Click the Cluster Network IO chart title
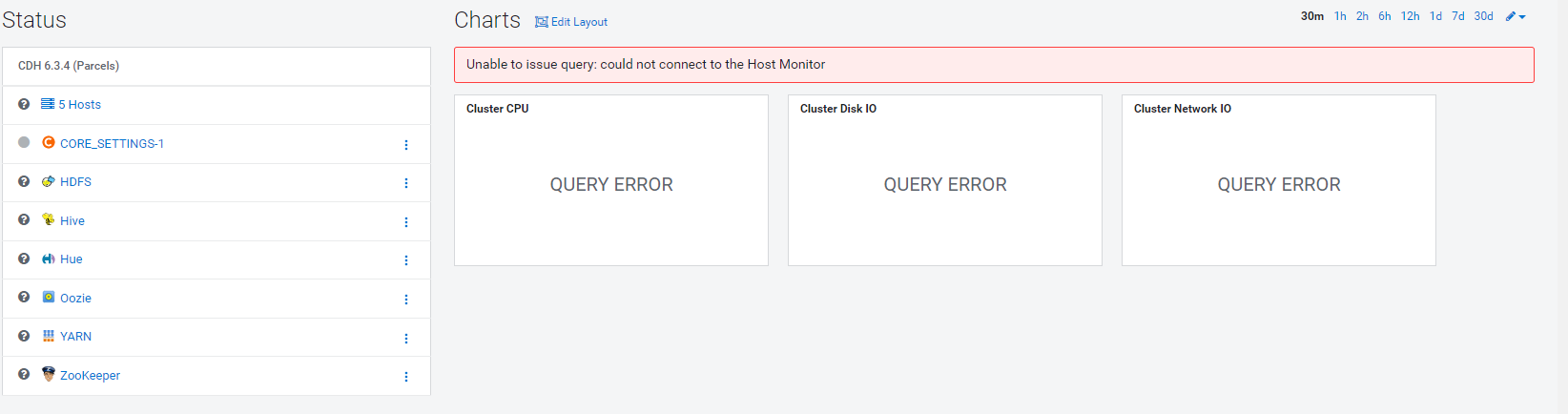The height and width of the screenshot is (414, 1568). [1182, 109]
